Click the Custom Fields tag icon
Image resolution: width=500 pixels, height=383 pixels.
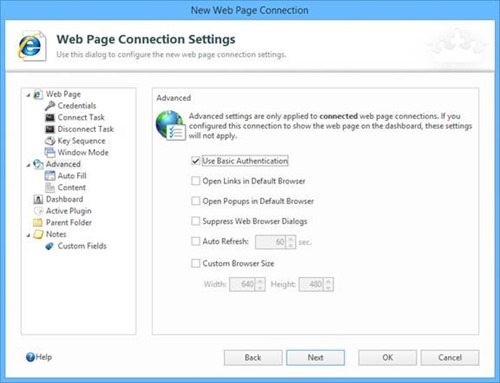pyautogui.click(x=50, y=246)
